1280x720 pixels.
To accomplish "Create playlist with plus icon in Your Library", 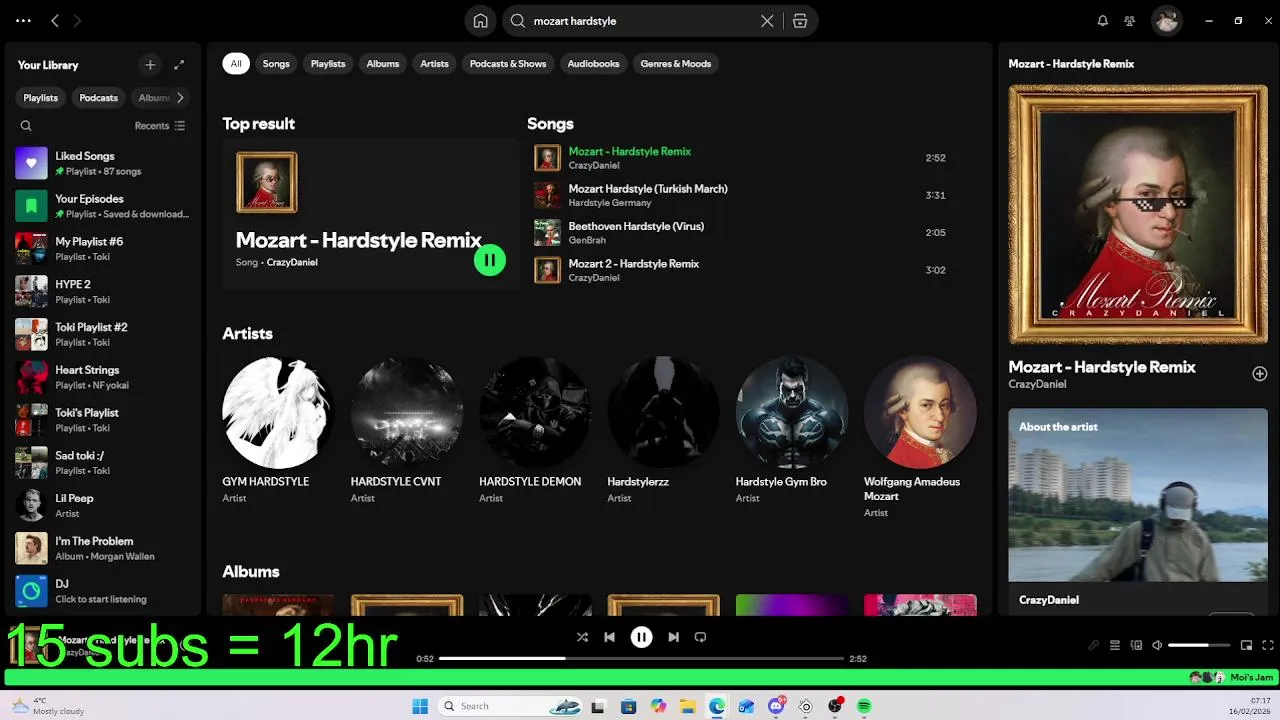I will pyautogui.click(x=150, y=65).
